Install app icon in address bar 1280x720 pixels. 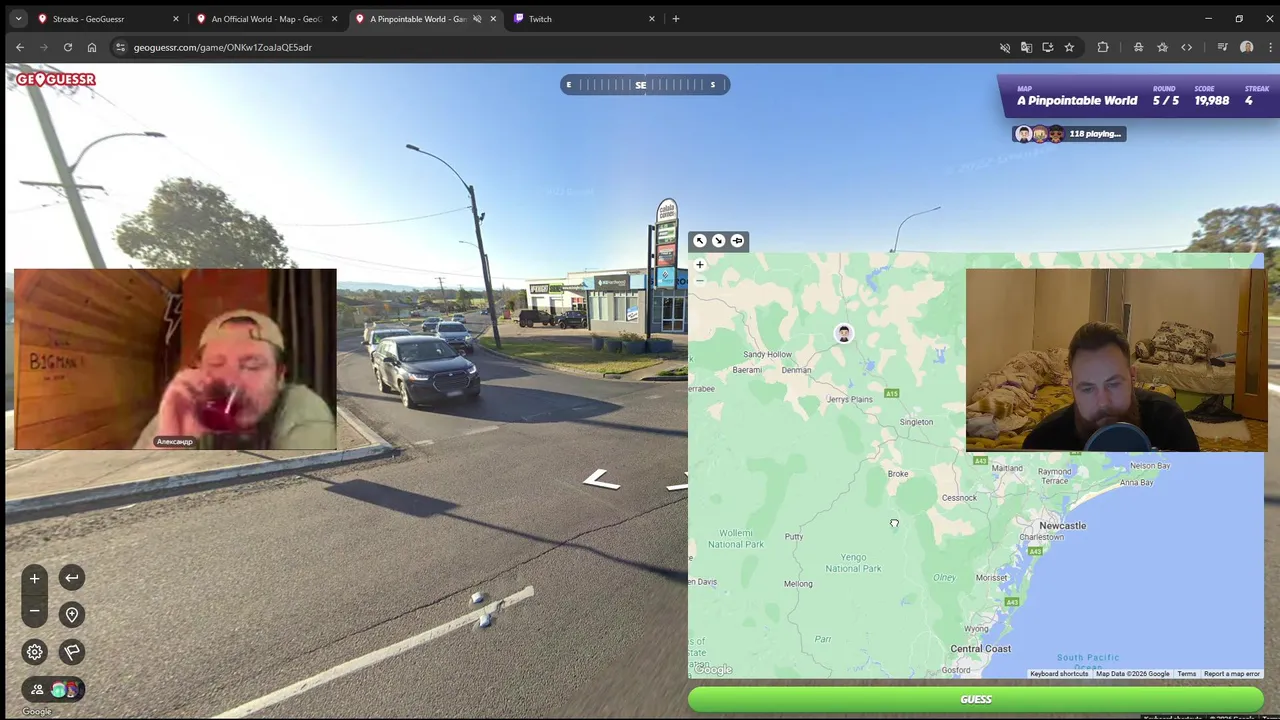coord(1048,47)
